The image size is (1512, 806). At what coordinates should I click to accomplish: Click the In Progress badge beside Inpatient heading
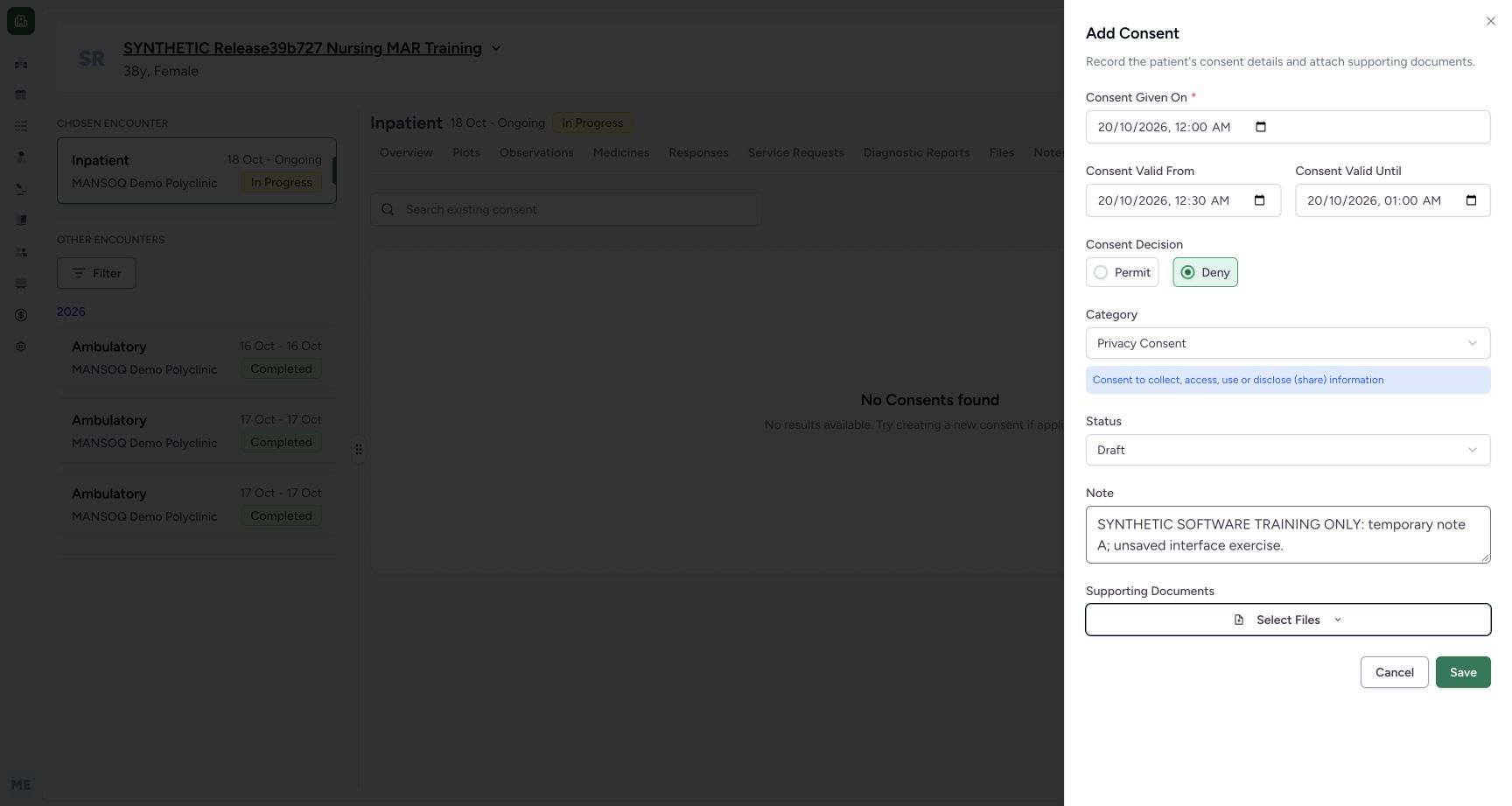point(592,123)
